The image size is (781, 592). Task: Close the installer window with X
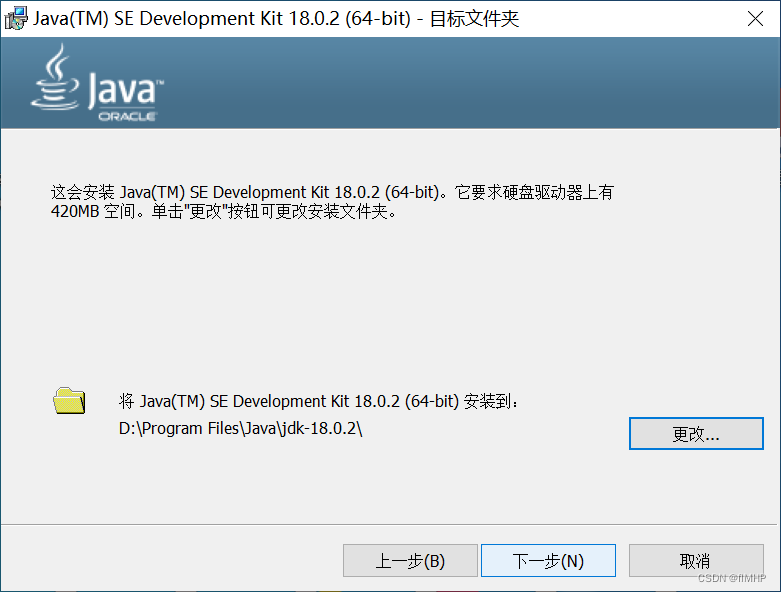pyautogui.click(x=756, y=18)
